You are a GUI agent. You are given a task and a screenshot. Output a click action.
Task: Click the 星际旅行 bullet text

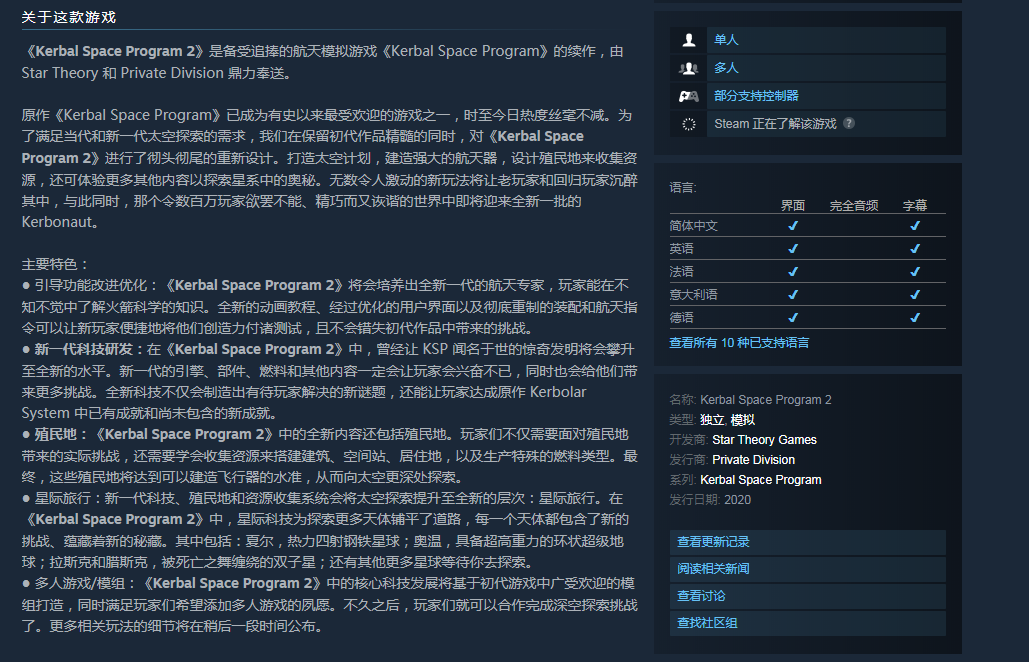click(62, 498)
